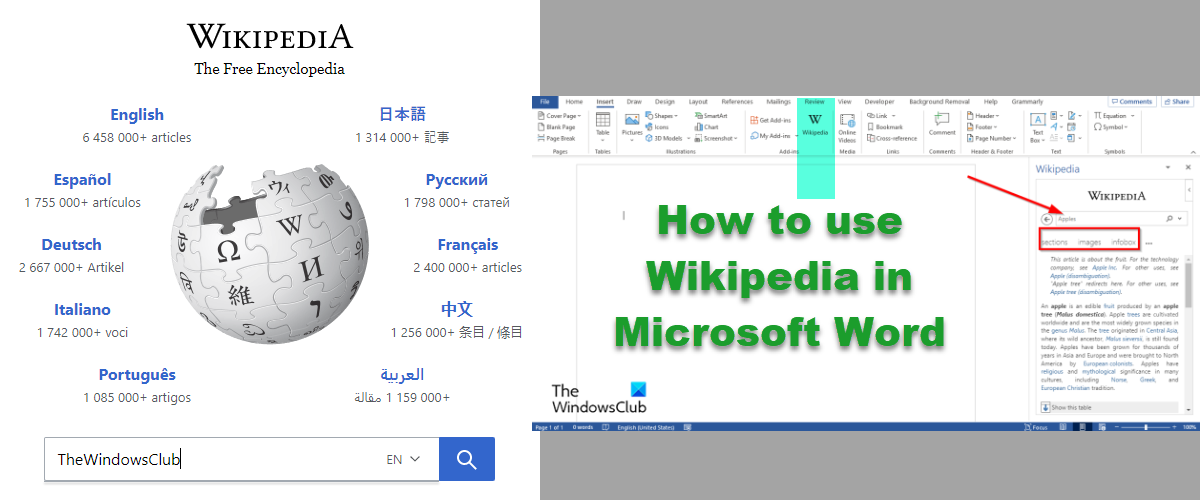Expand the Page Number dropdown
1200x500 pixels.
[1014, 138]
